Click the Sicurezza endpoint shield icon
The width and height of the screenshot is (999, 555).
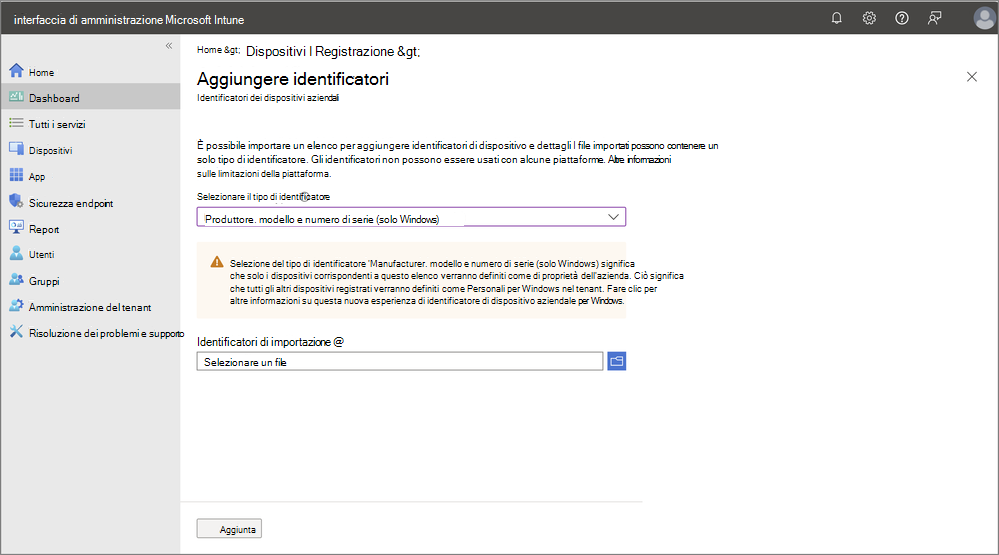coord(17,201)
